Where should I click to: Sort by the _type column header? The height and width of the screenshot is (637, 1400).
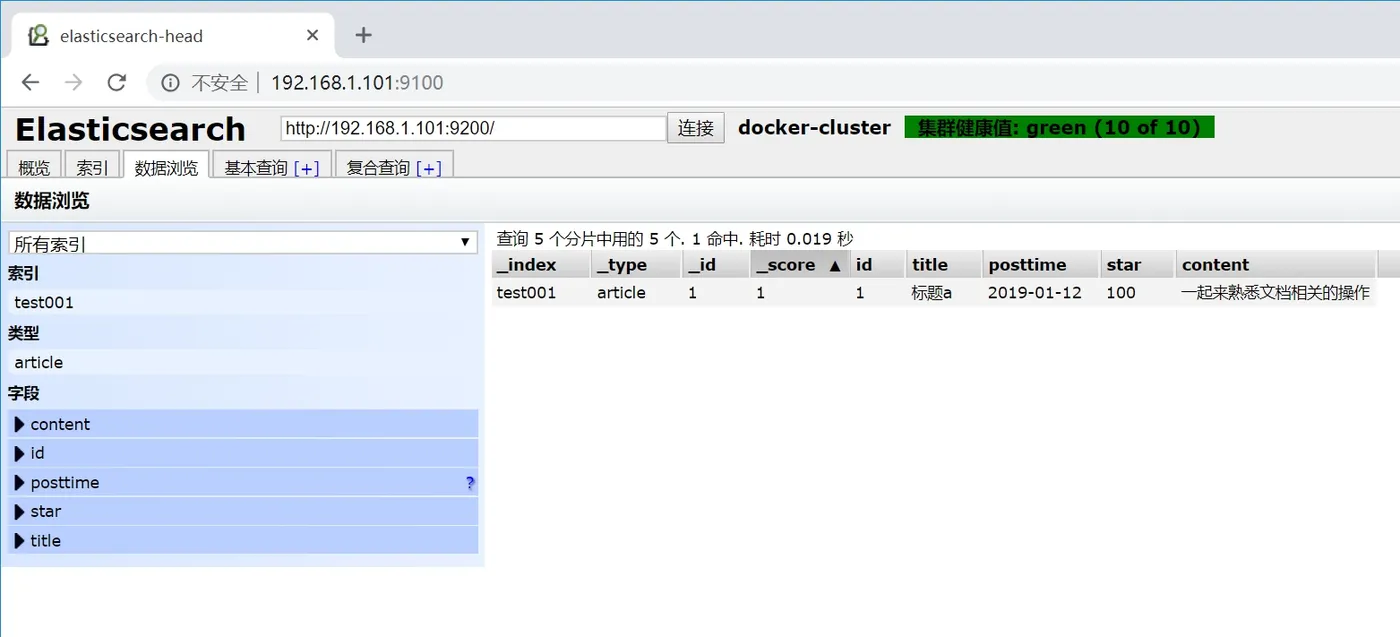636,265
